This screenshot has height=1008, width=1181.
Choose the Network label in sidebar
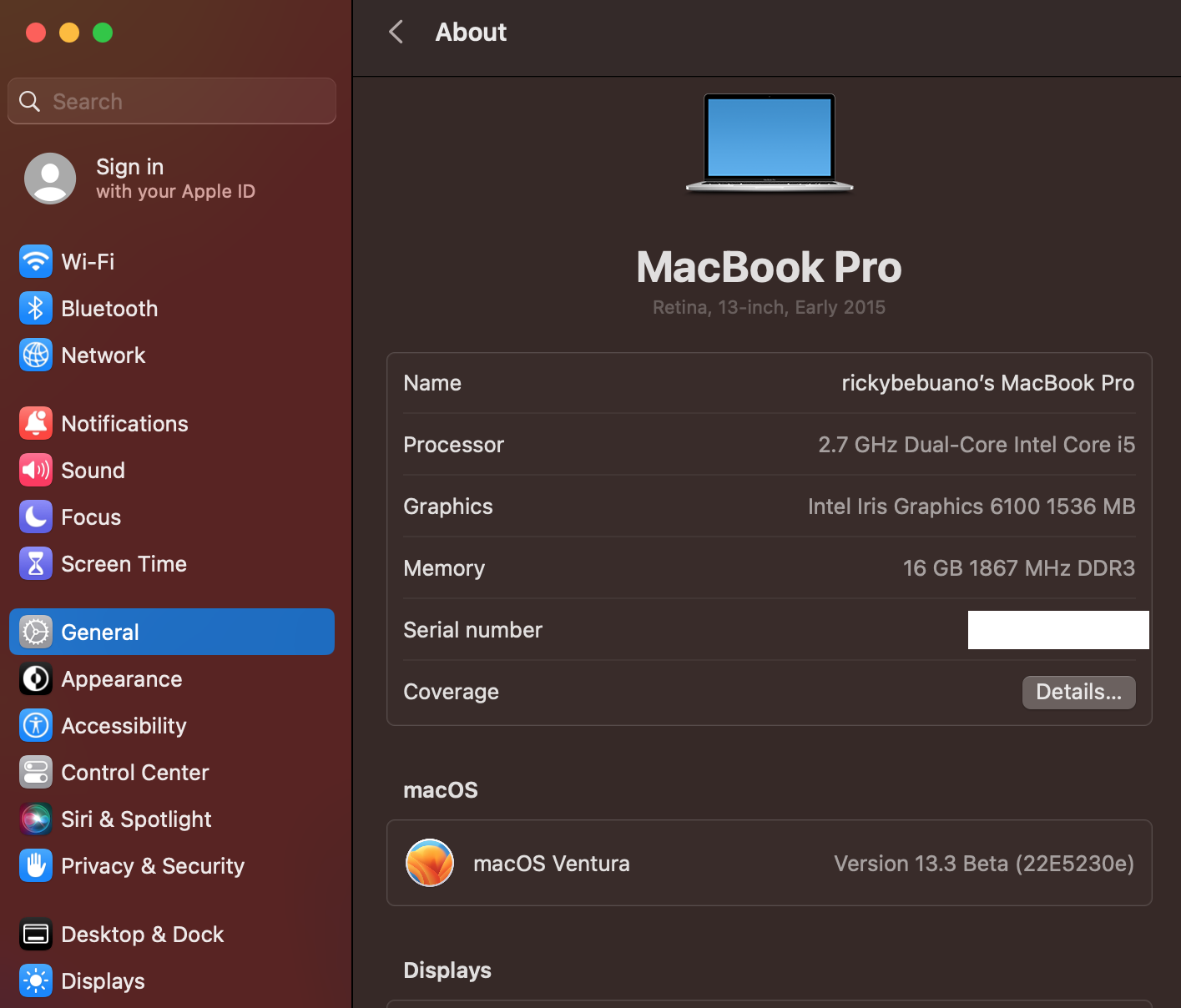tap(103, 355)
